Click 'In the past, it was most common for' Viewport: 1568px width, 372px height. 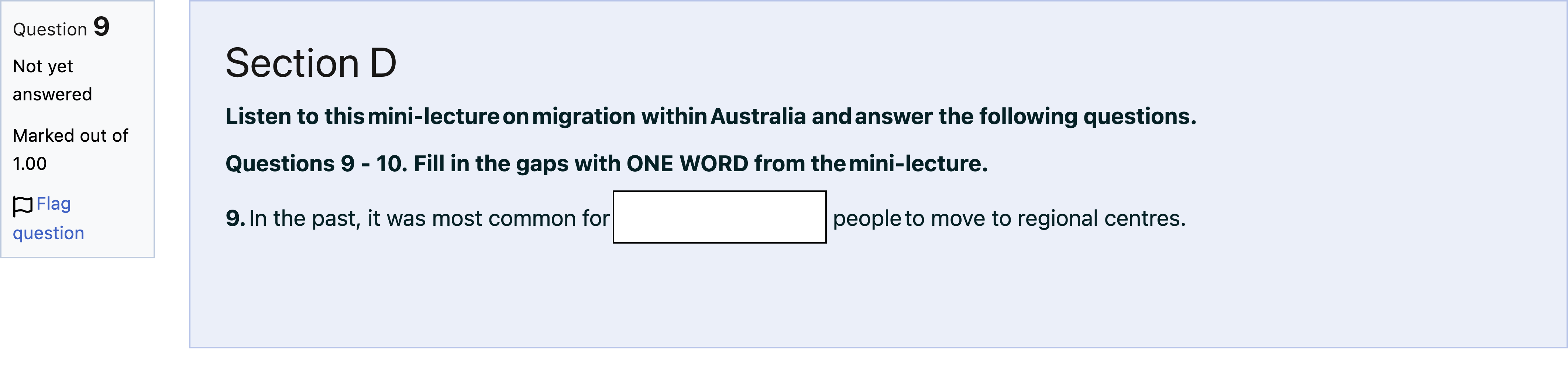coord(429,218)
